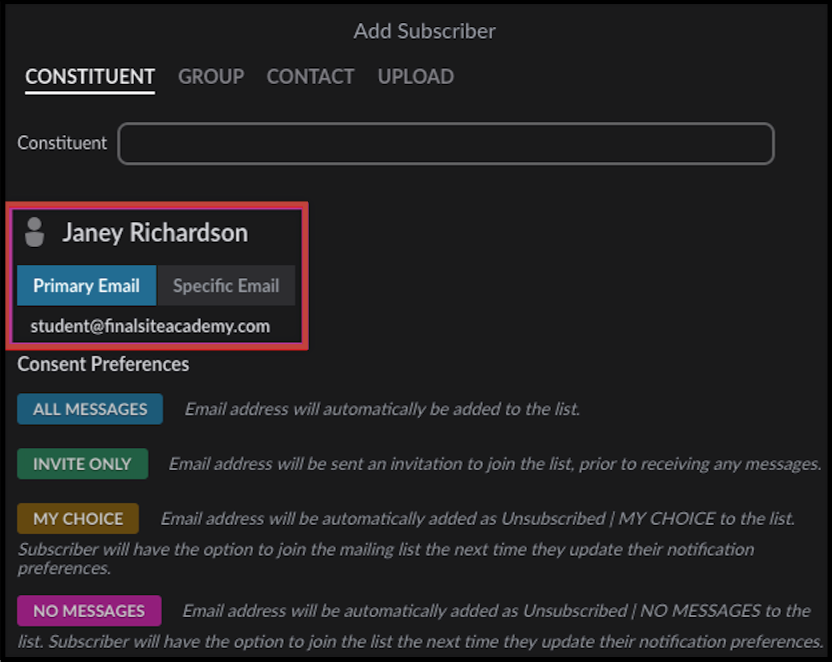The image size is (832, 662).
Task: Click the student@finalsiteacademy.com email address
Action: click(150, 326)
